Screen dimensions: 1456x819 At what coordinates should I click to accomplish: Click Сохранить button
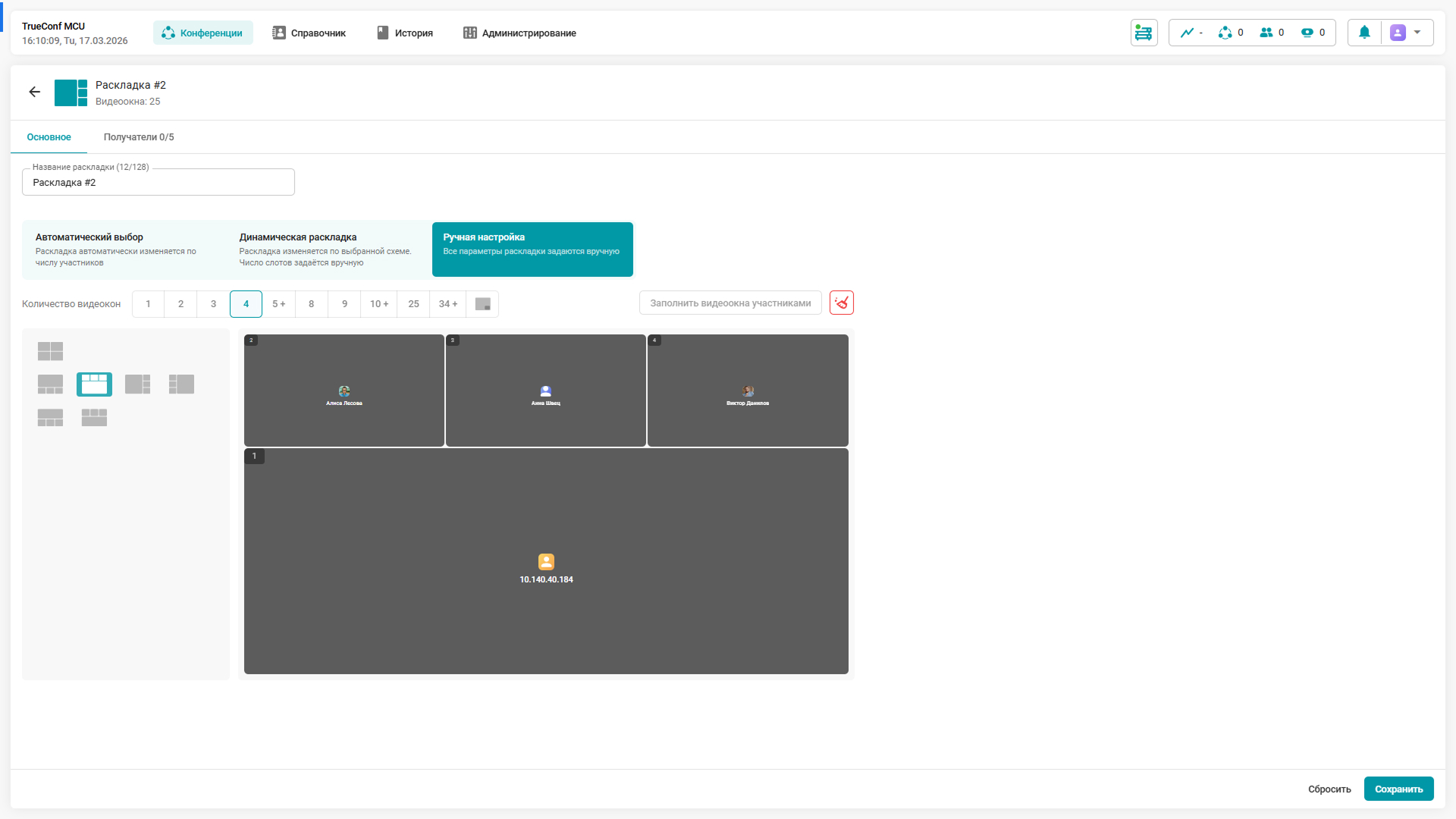click(x=1399, y=789)
